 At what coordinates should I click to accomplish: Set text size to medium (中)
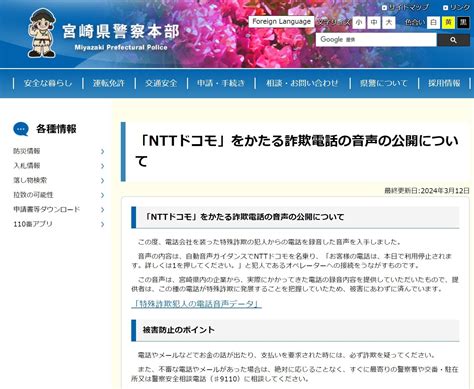click(374, 22)
